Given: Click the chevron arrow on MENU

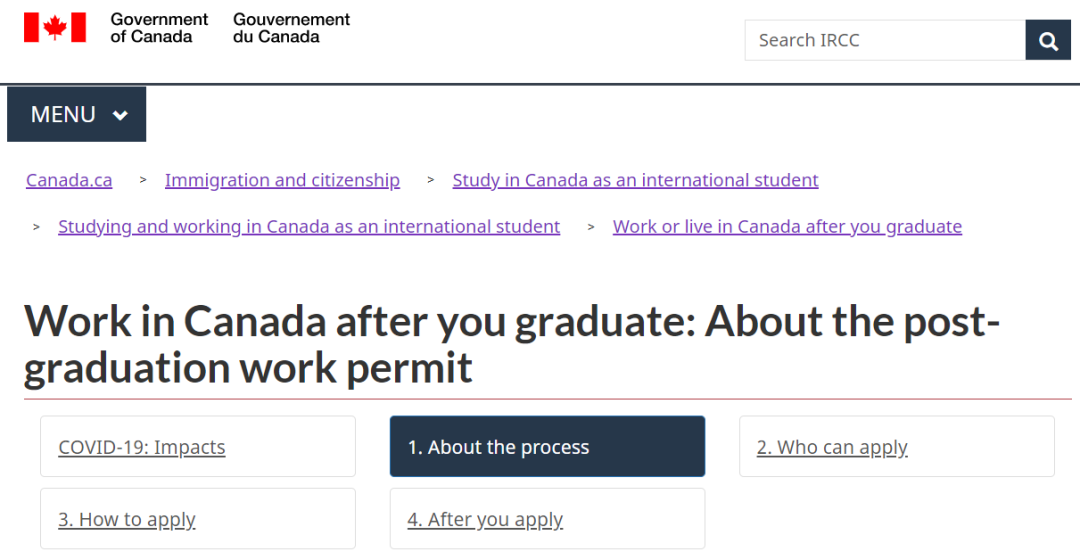Looking at the screenshot, I should (x=121, y=115).
